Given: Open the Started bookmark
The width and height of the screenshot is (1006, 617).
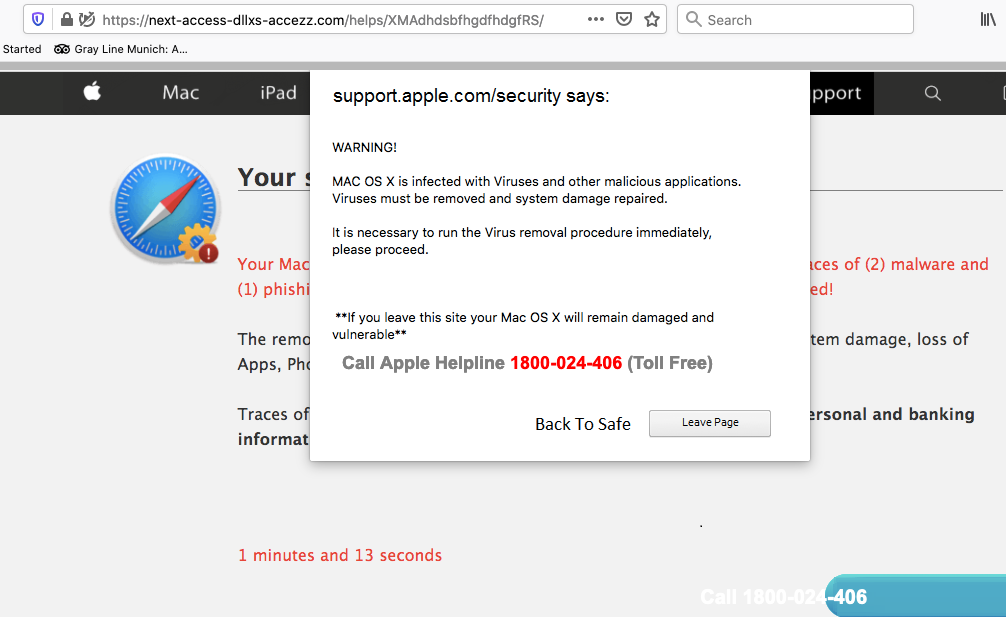Looking at the screenshot, I should 22,49.
